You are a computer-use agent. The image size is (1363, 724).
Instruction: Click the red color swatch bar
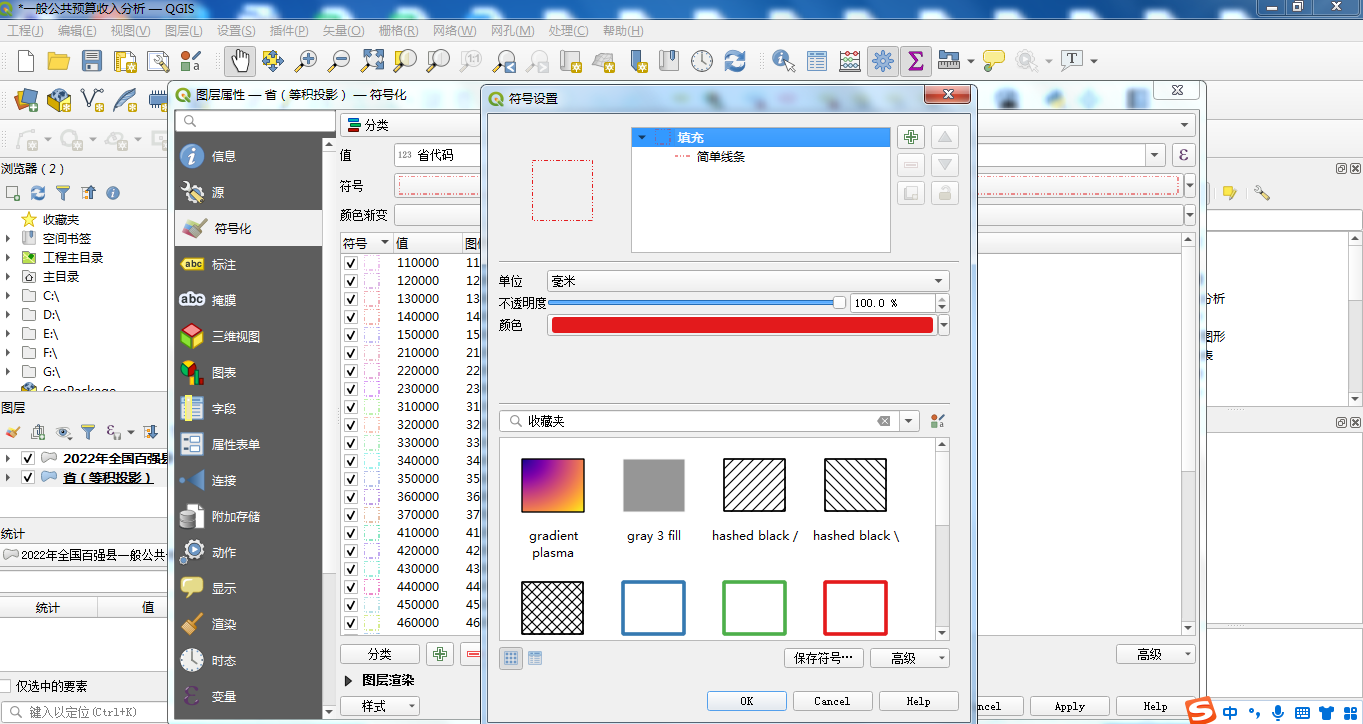[x=742, y=325]
